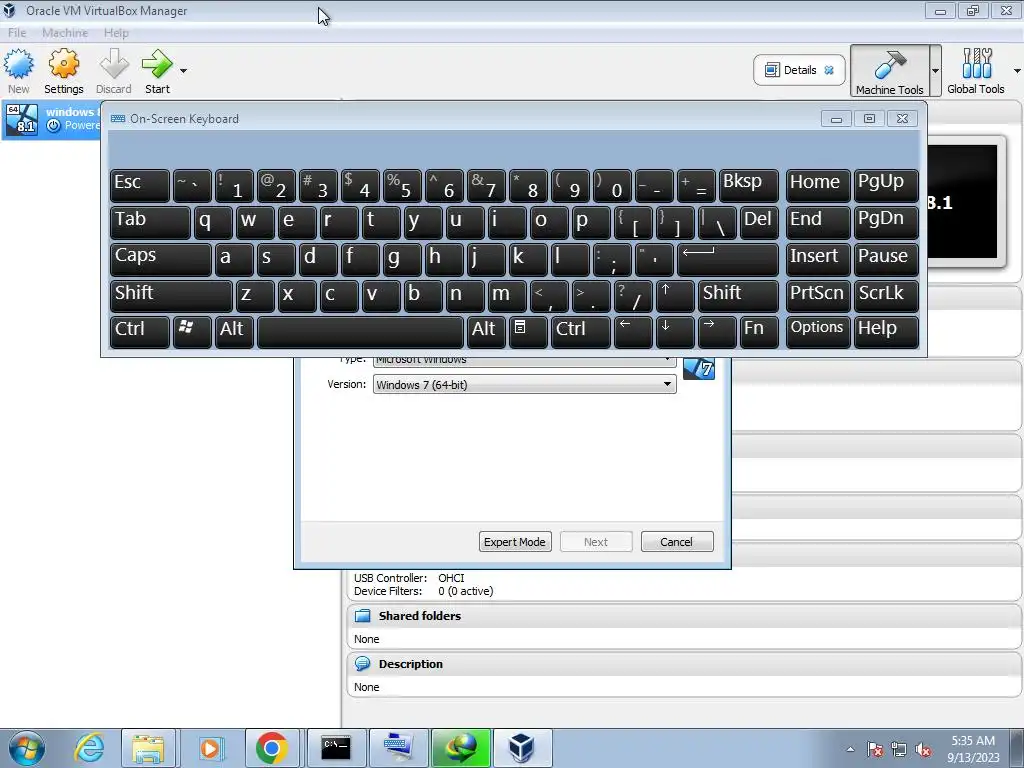The image size is (1024, 768).
Task: Show hidden system tray icons
Action: (x=850, y=749)
